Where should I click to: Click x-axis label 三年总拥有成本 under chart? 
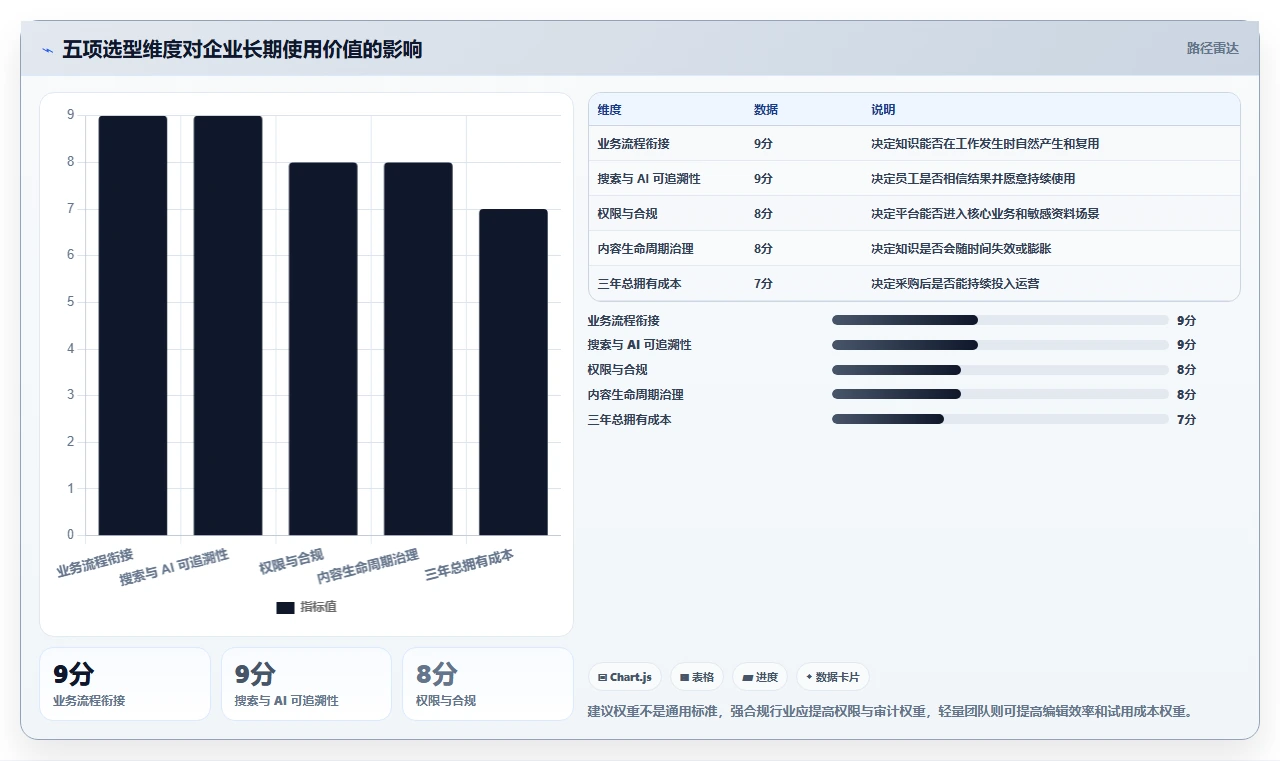(x=469, y=565)
